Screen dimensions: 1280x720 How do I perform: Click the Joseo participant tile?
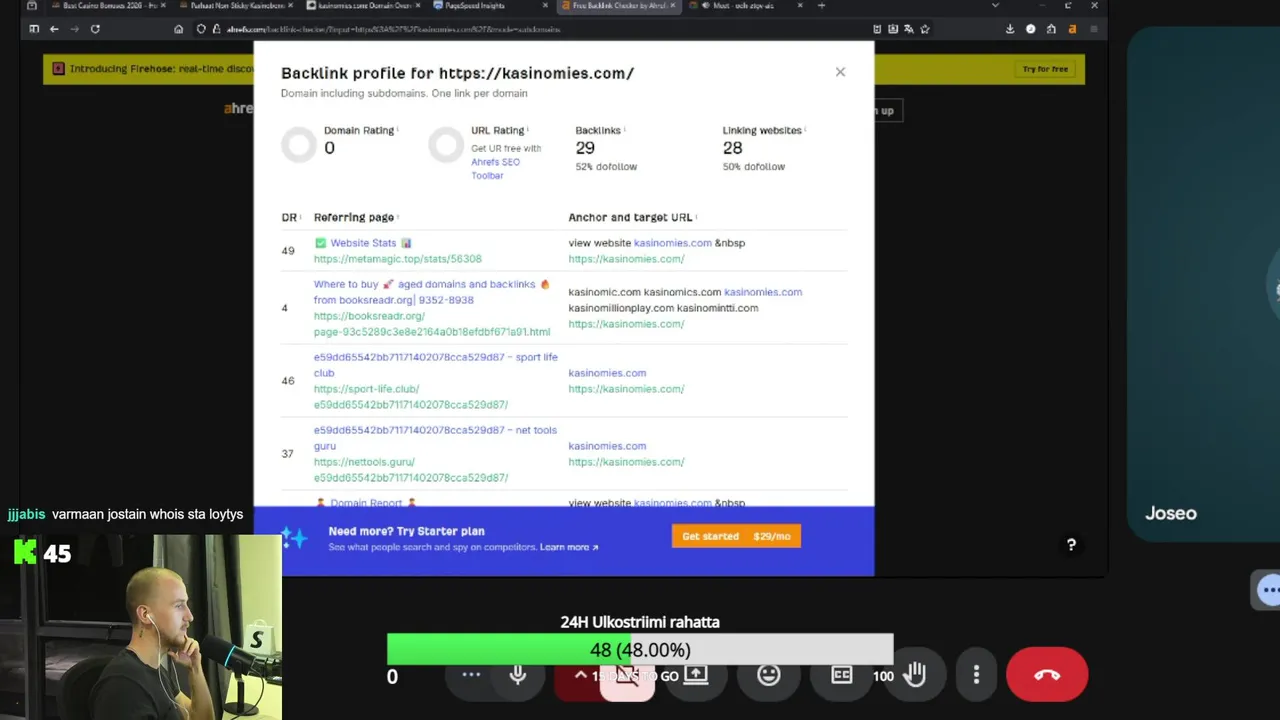[x=1204, y=285]
